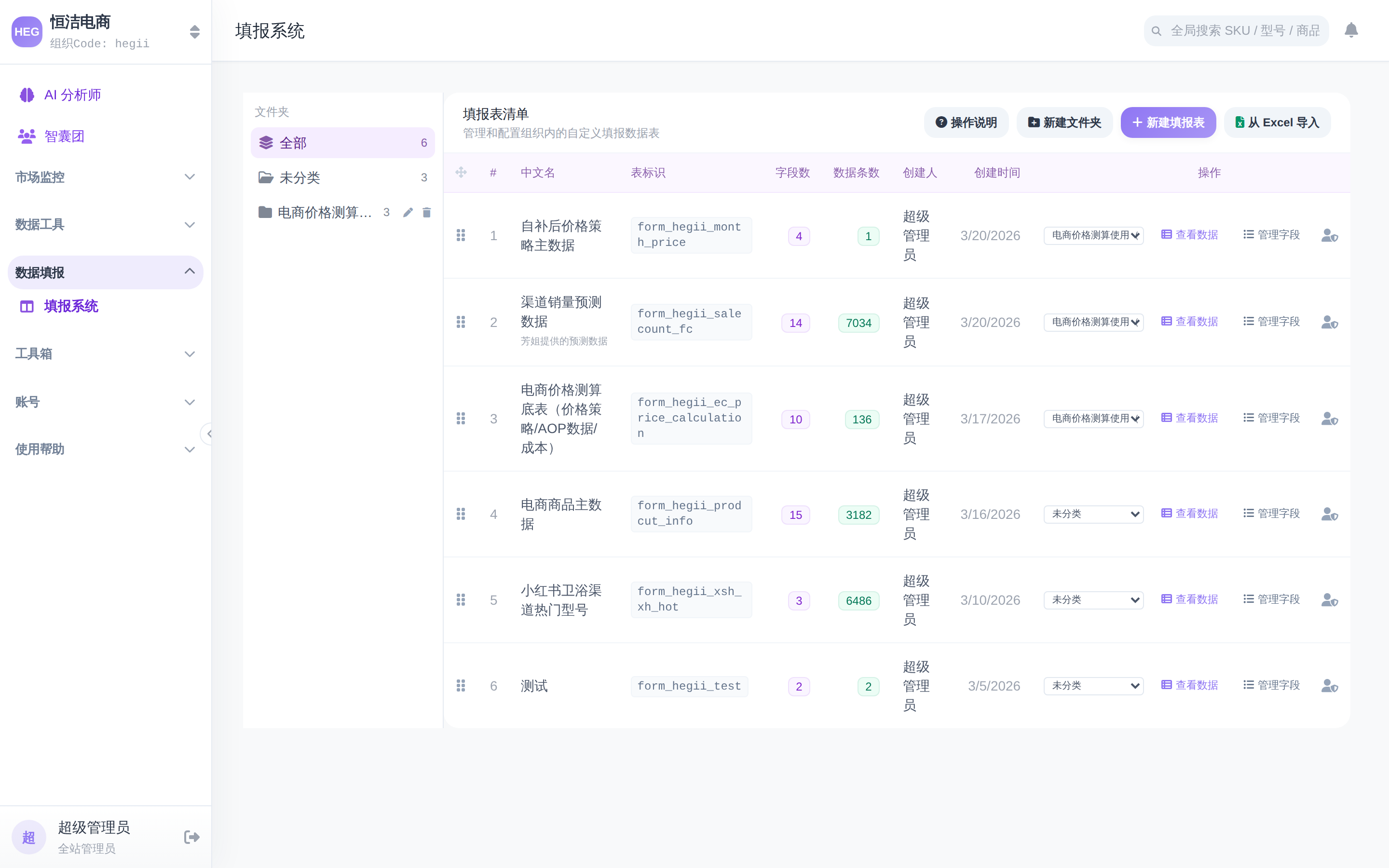Expand 使用帮助 menu section

106,449
